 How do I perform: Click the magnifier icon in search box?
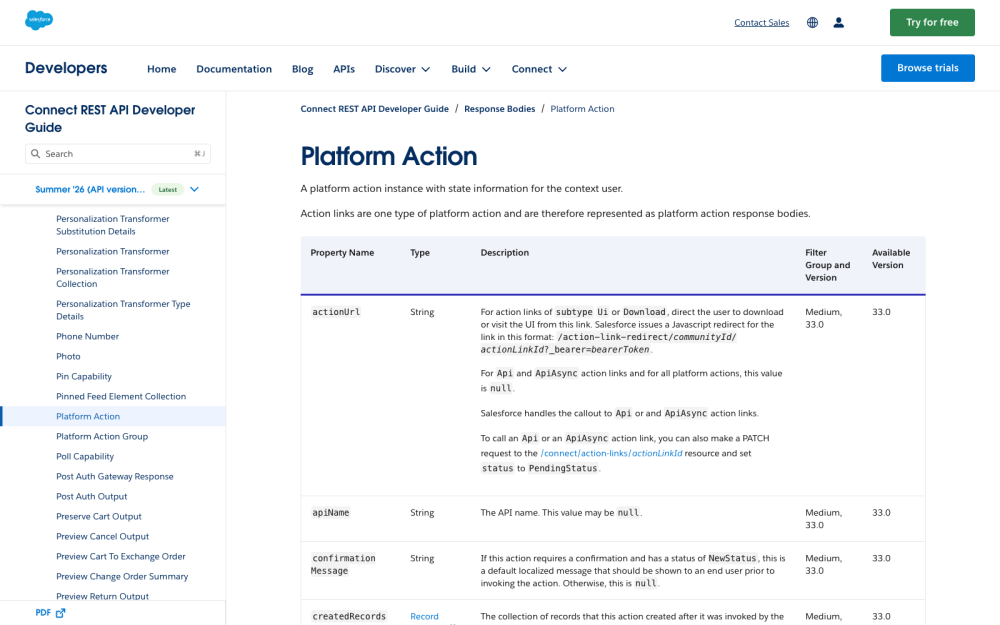tap(36, 154)
